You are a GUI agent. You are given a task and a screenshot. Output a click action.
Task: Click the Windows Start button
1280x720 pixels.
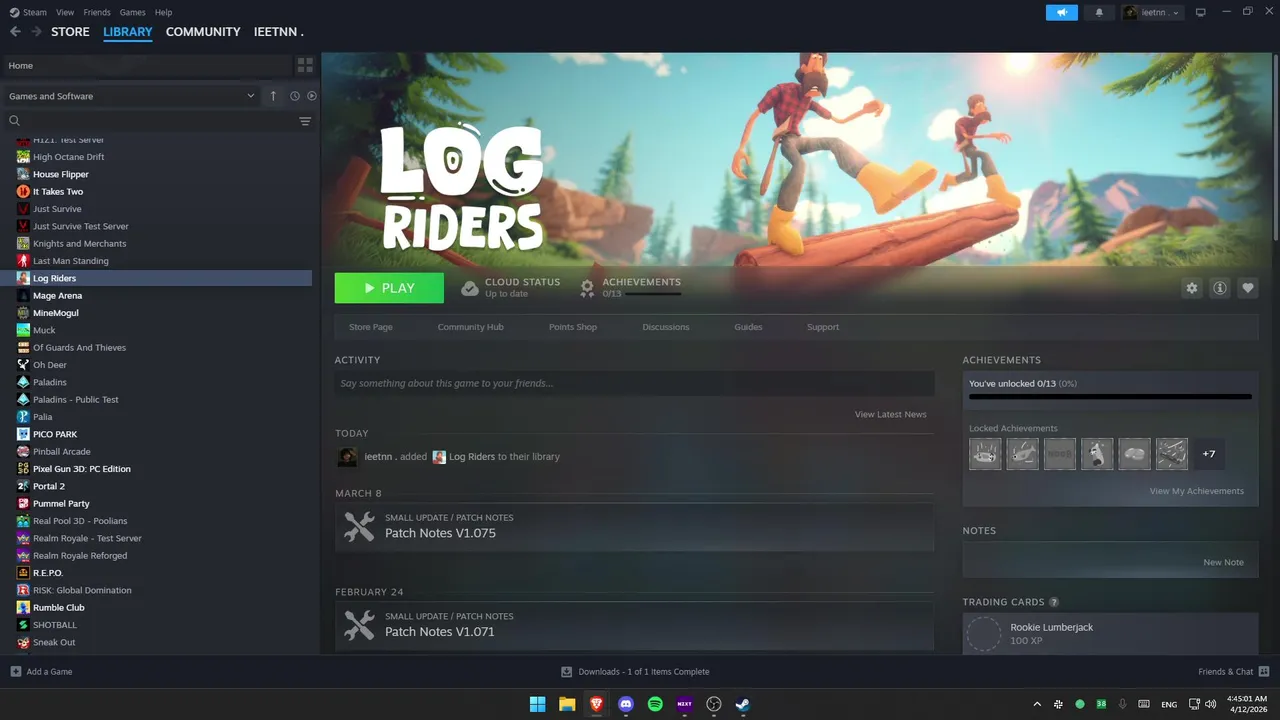pos(537,704)
